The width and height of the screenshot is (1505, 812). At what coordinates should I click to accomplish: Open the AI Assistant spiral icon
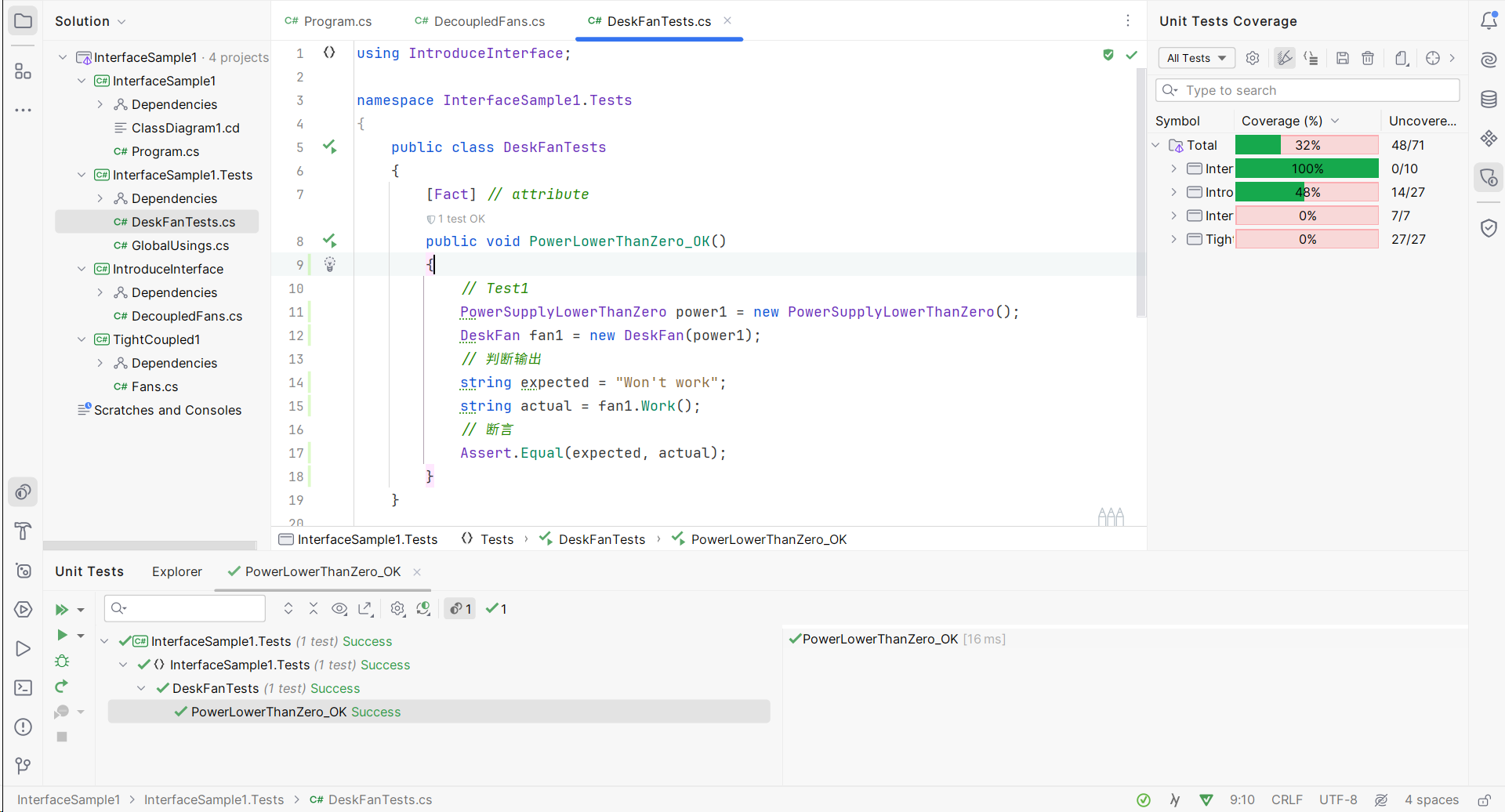pyautogui.click(x=1489, y=60)
